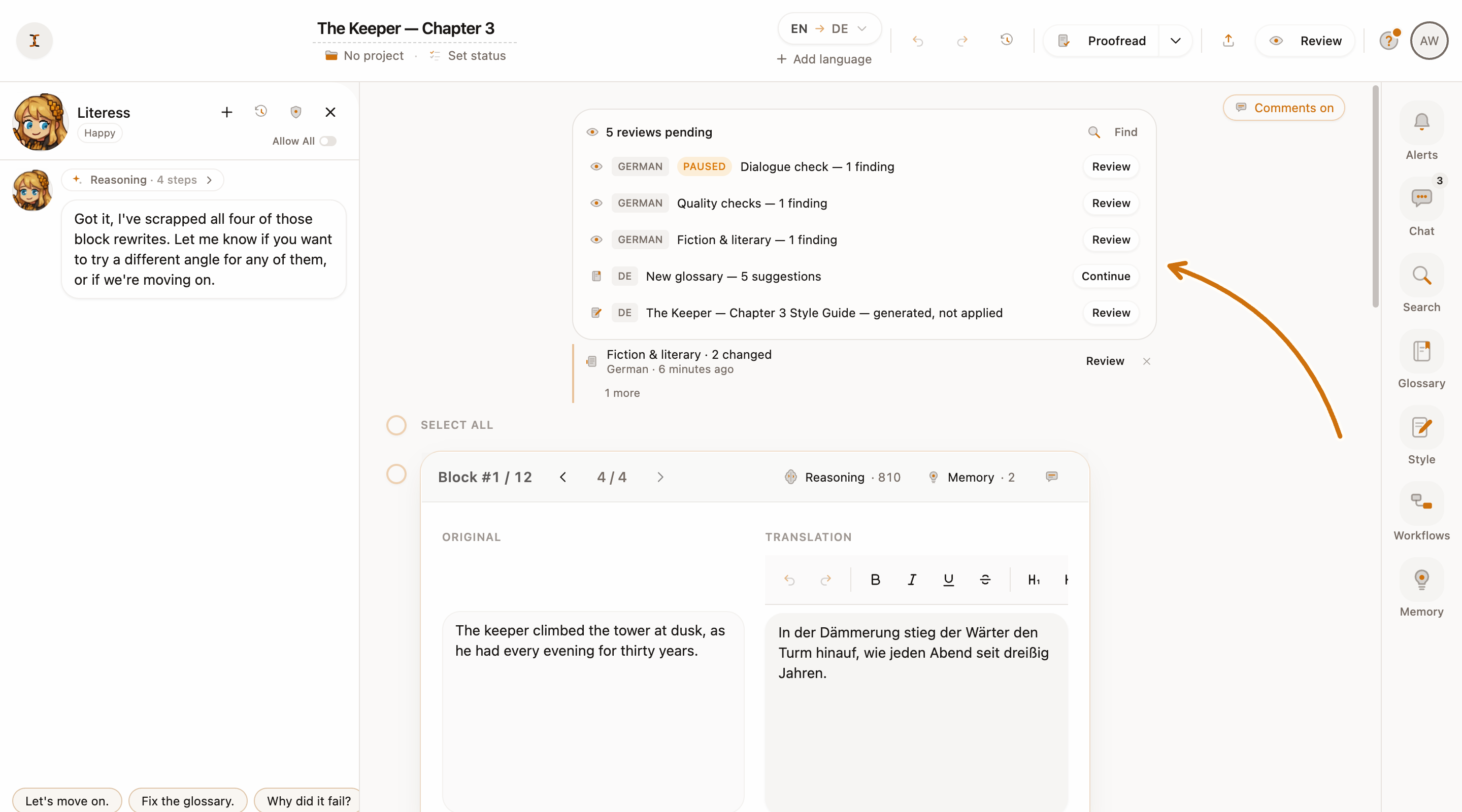Toggle eye icon on Dialogue check row

596,166
